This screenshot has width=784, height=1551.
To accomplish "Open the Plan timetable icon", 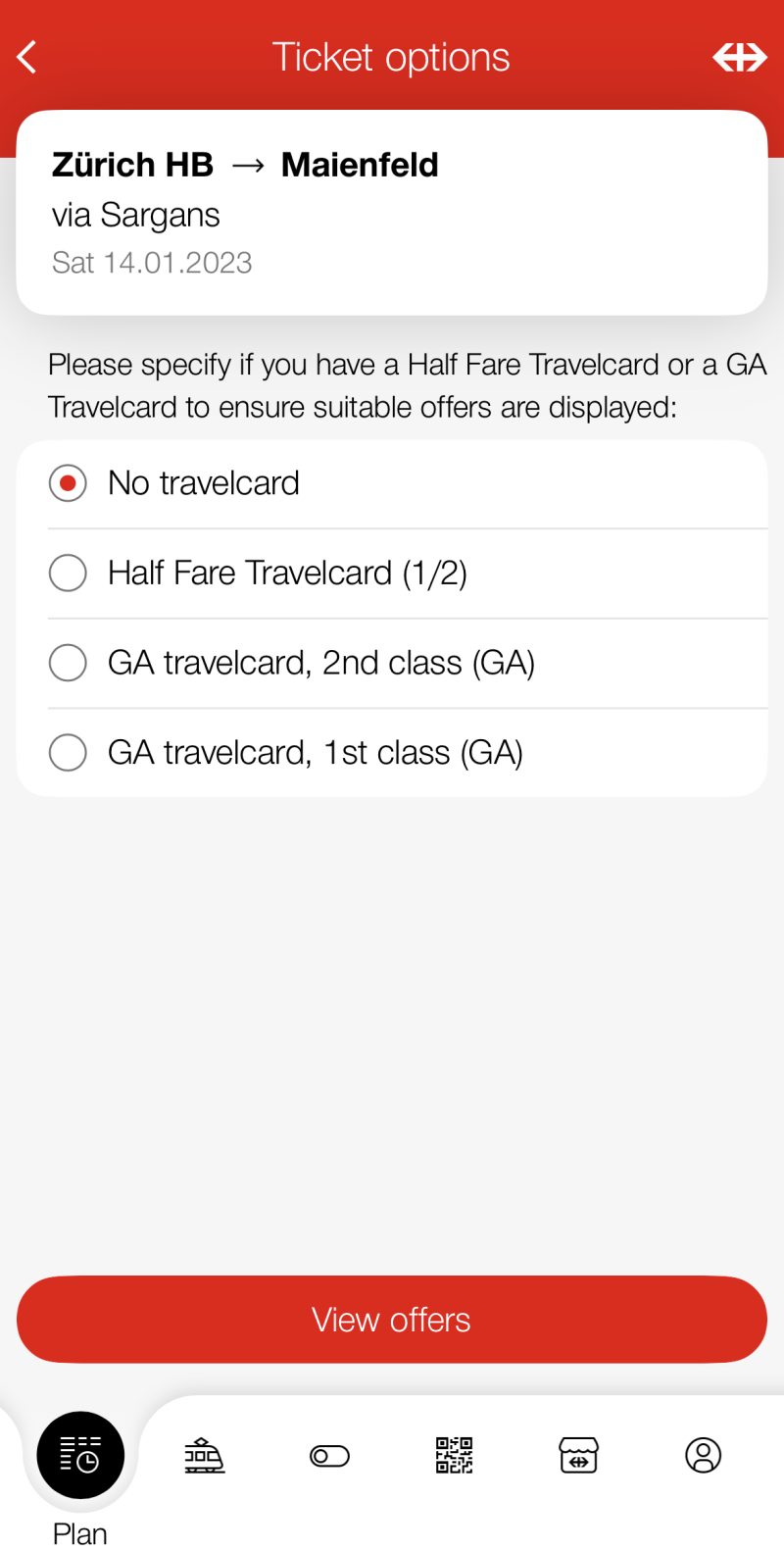I will 80,1455.
